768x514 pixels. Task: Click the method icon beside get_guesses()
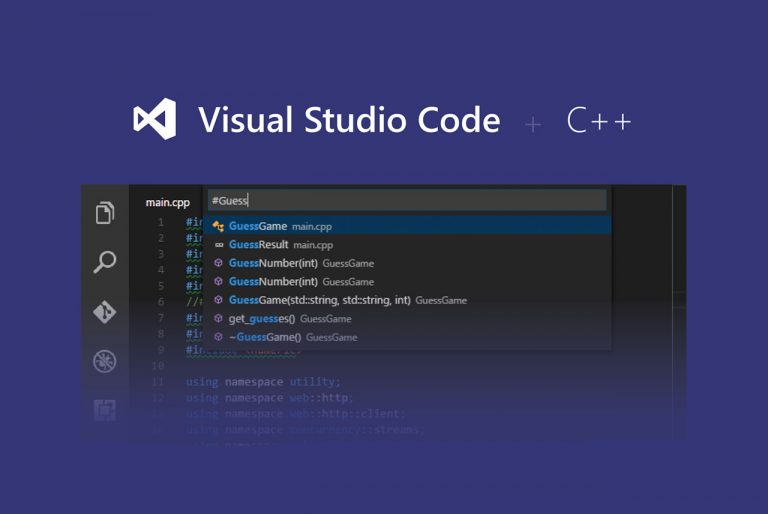pyautogui.click(x=218, y=318)
